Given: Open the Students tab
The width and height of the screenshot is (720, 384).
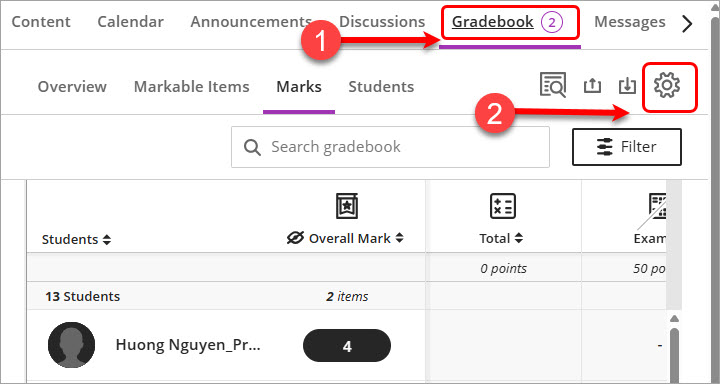Looking at the screenshot, I should point(381,86).
